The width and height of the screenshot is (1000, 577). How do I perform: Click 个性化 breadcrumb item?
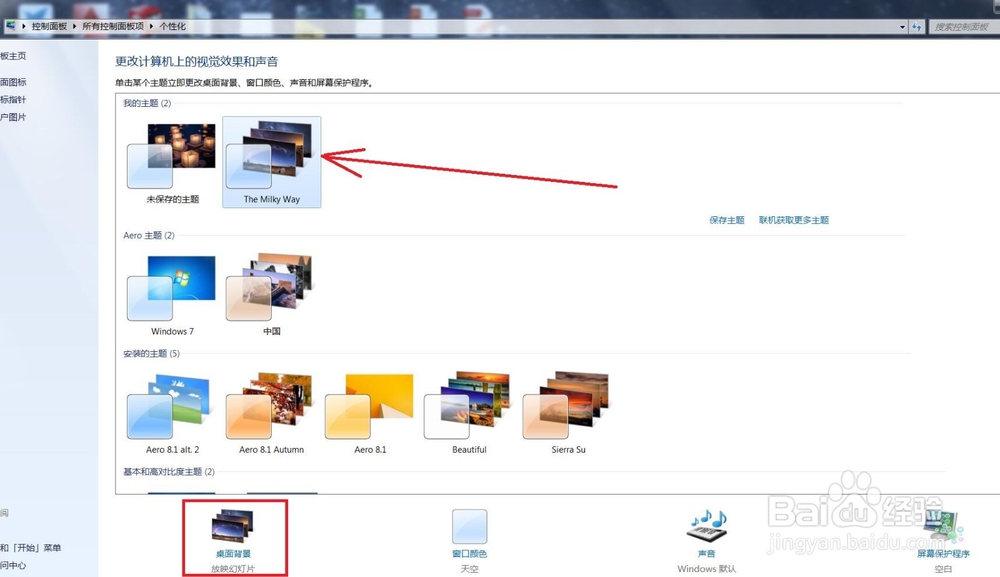pyautogui.click(x=172, y=26)
